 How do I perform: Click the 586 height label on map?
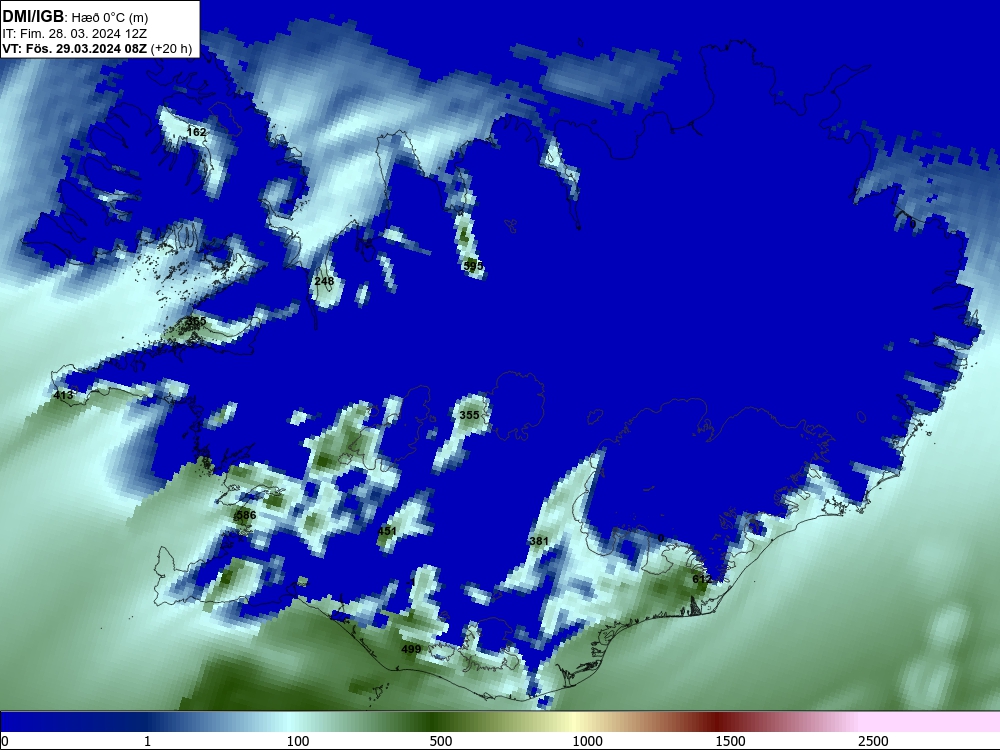[x=246, y=515]
